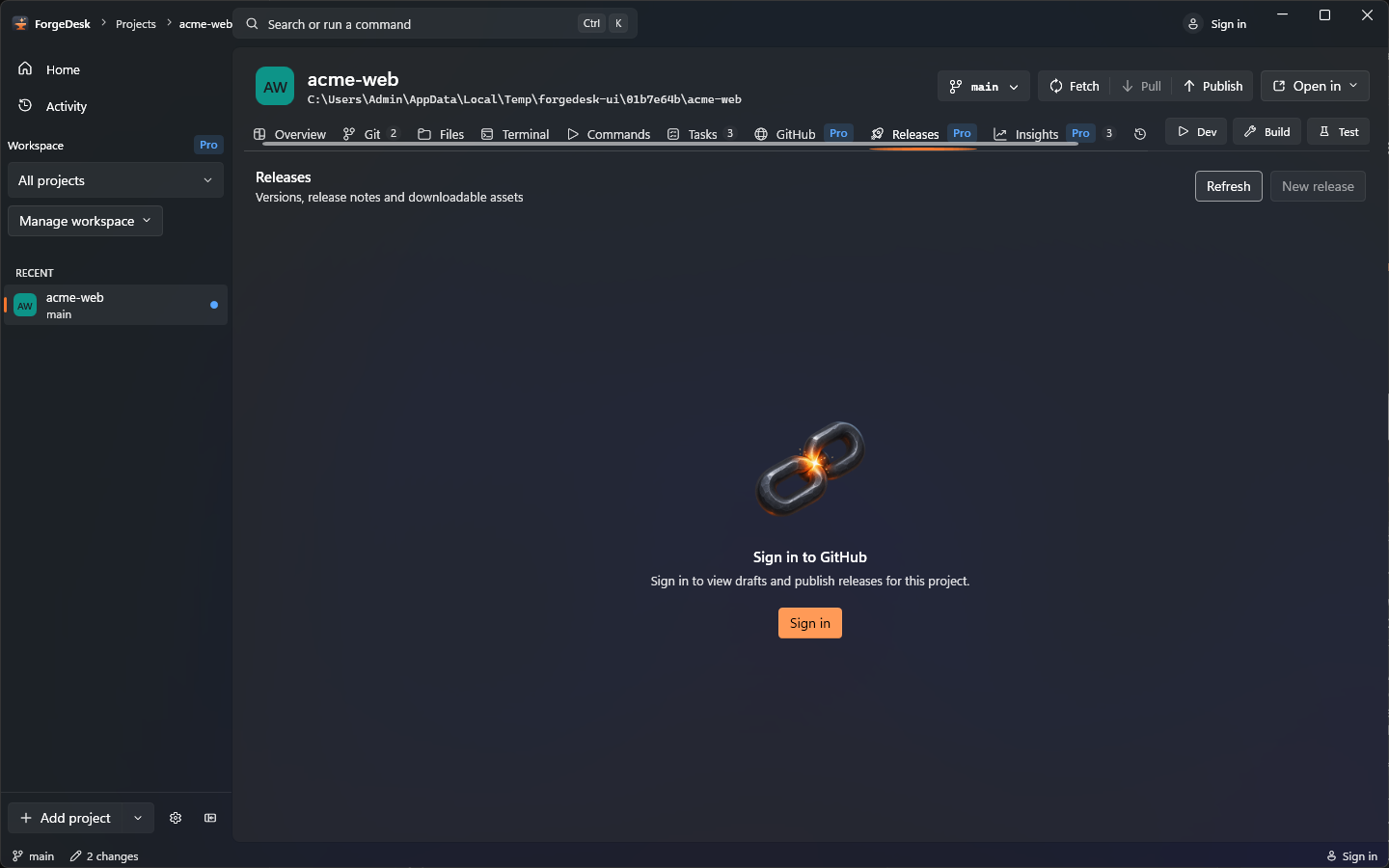Click the Pull button
1389x868 pixels.
click(x=1141, y=86)
